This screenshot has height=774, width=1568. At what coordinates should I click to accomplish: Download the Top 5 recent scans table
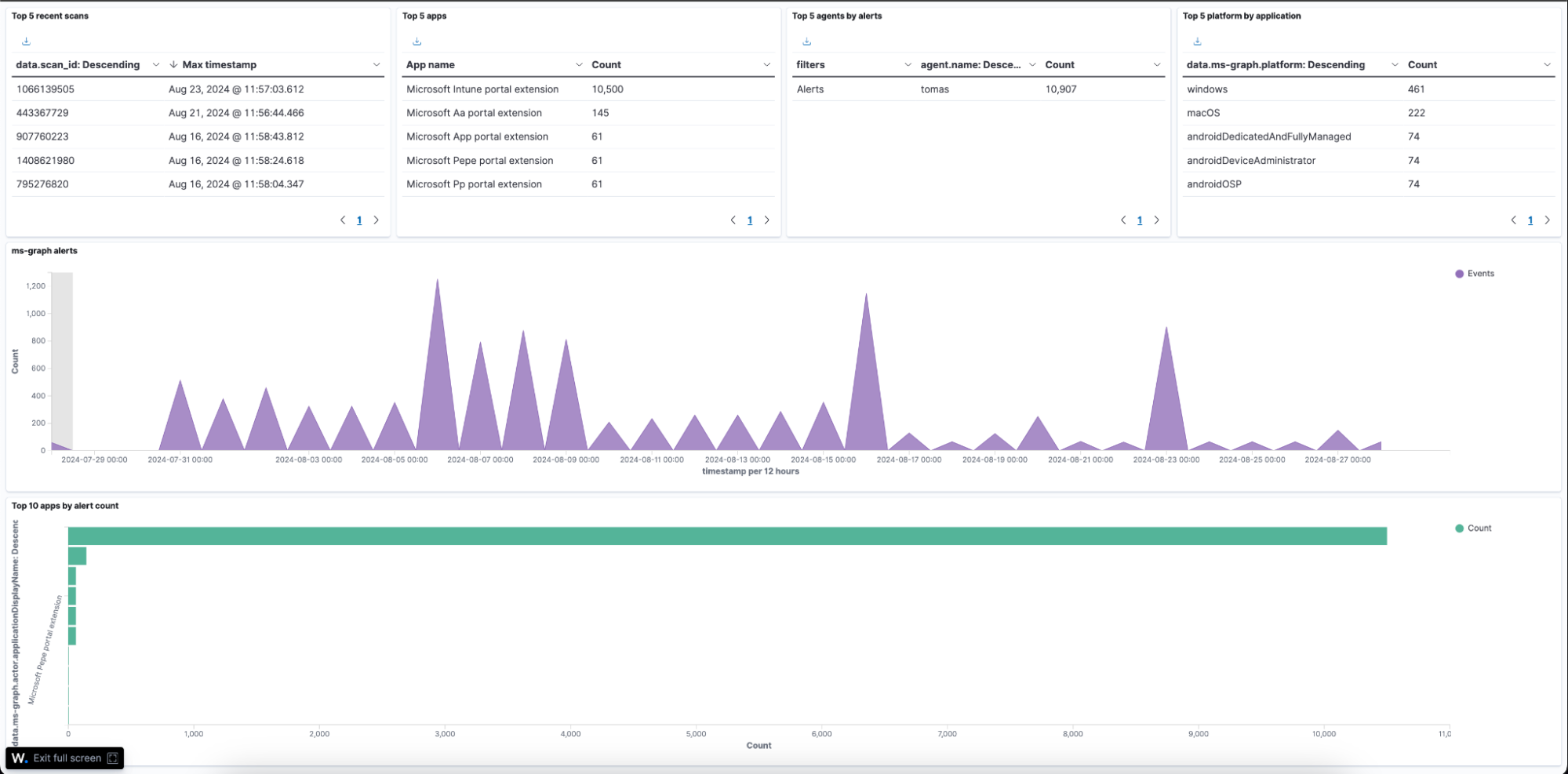[x=26, y=42]
